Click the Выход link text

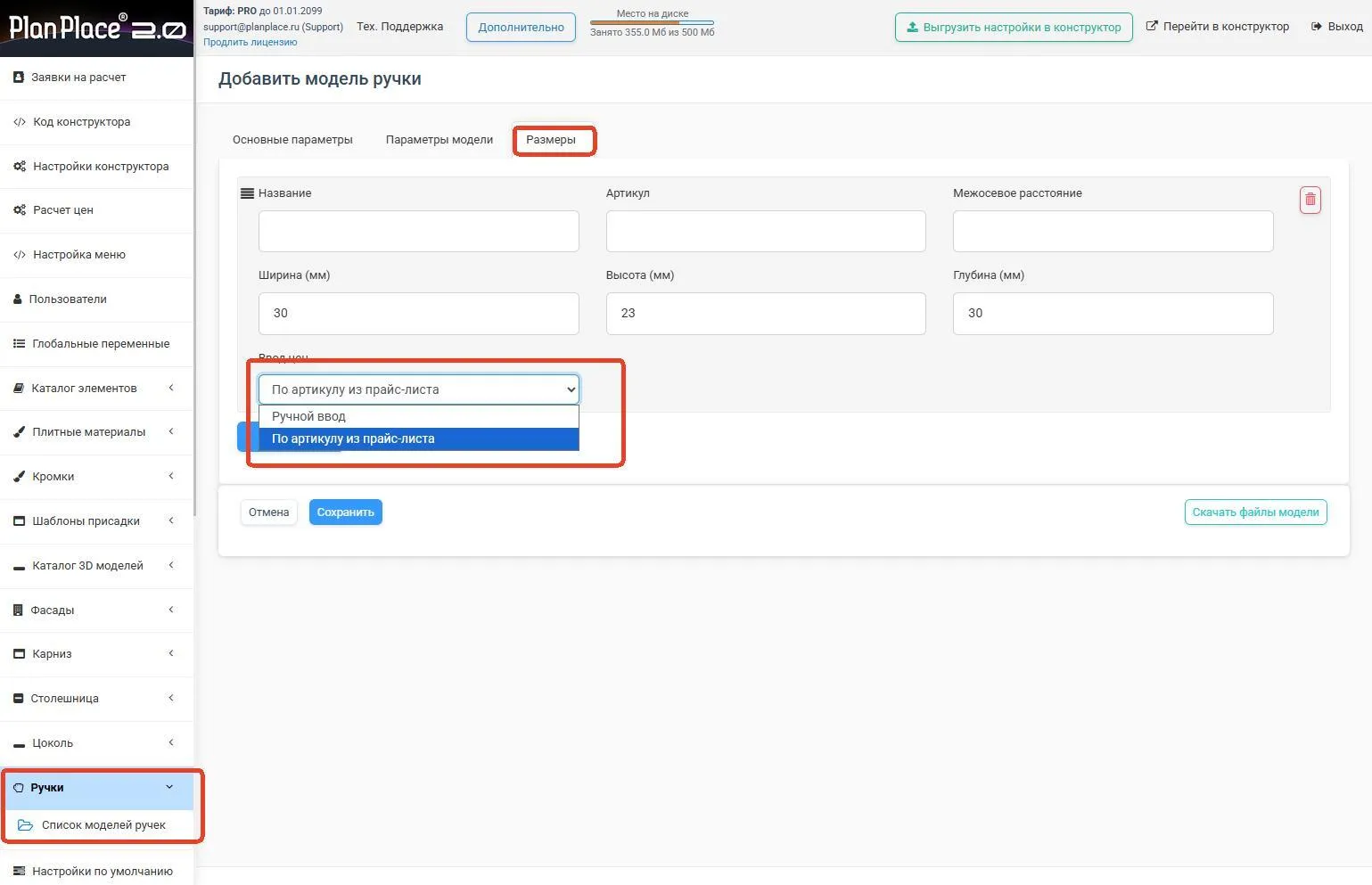(1345, 27)
